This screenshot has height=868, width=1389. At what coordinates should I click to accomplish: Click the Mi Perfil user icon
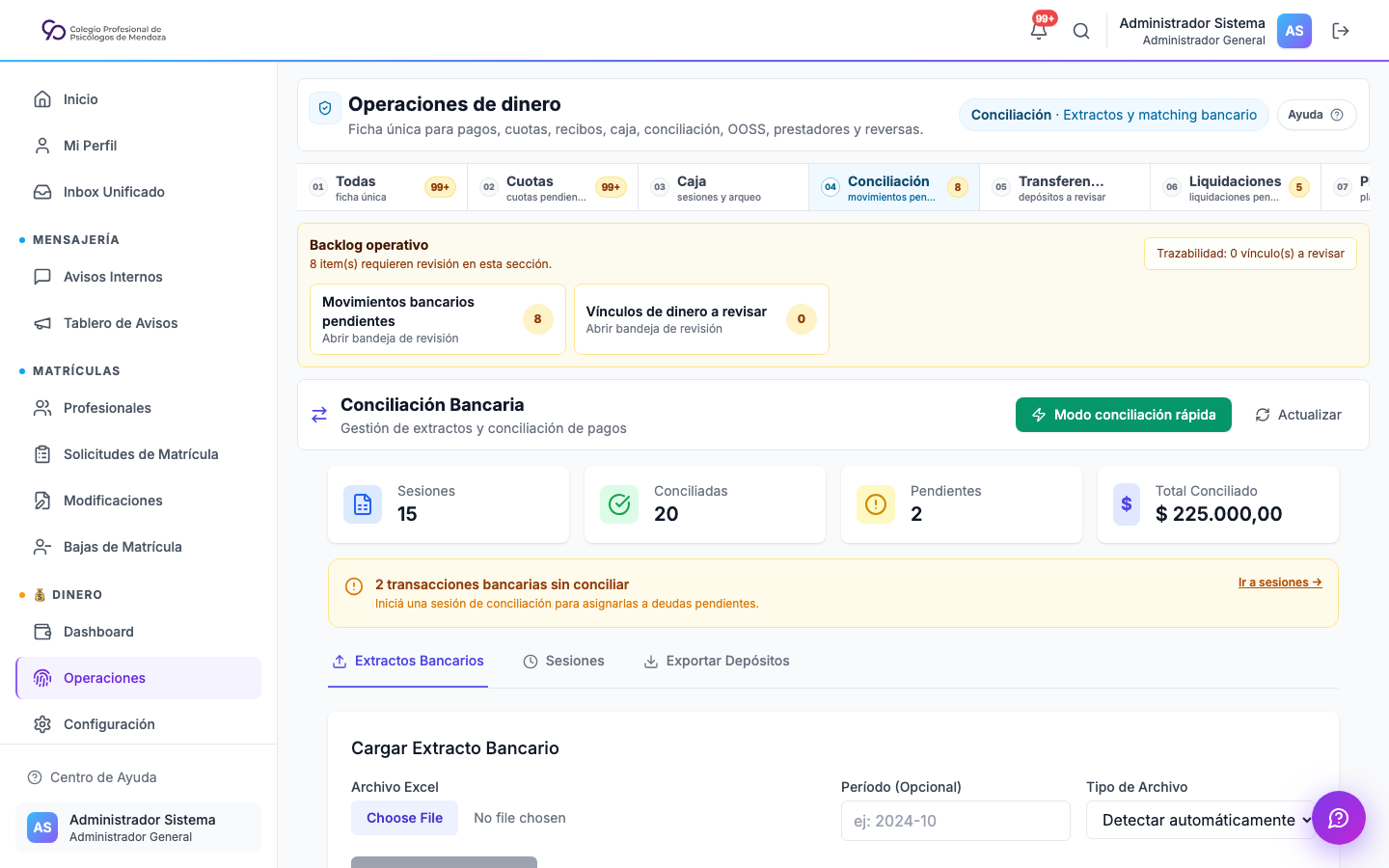click(42, 146)
